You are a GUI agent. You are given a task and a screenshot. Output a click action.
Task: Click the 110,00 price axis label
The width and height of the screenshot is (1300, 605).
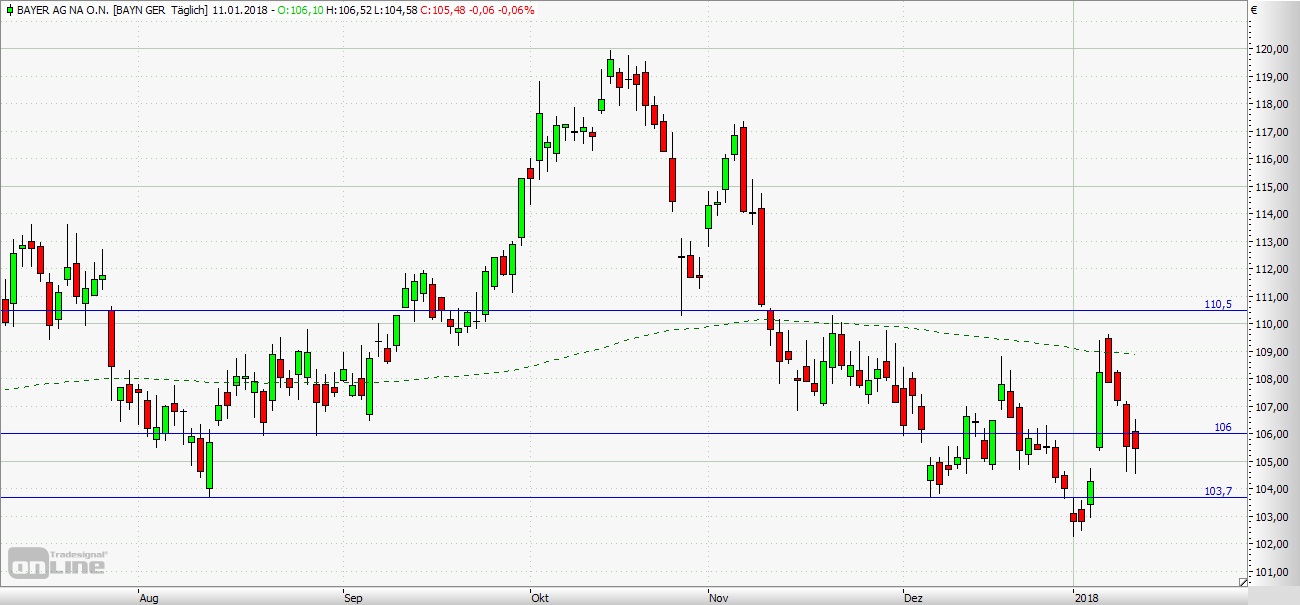(1270, 324)
